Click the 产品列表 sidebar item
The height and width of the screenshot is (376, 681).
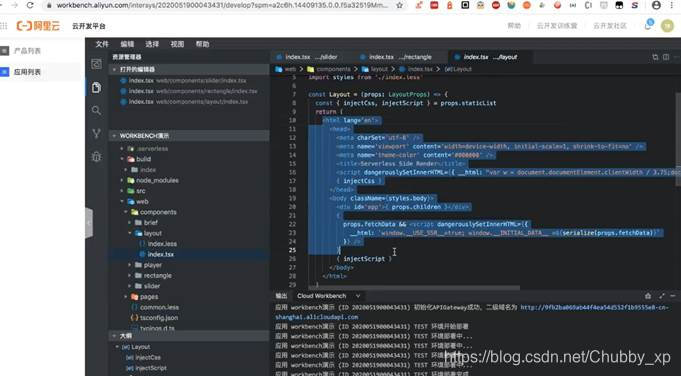[x=27, y=51]
